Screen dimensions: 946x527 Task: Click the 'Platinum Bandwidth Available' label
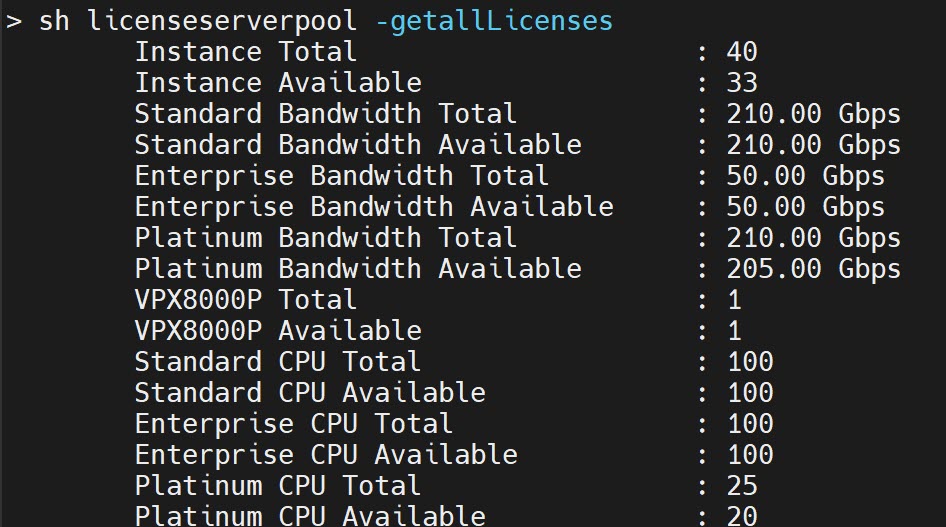click(x=358, y=269)
